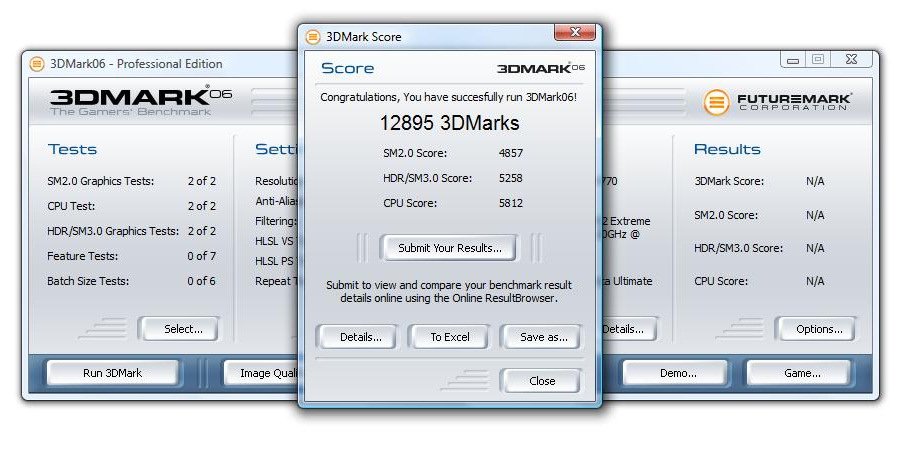
Task: Open the Image Quality tool
Action: click(x=260, y=373)
